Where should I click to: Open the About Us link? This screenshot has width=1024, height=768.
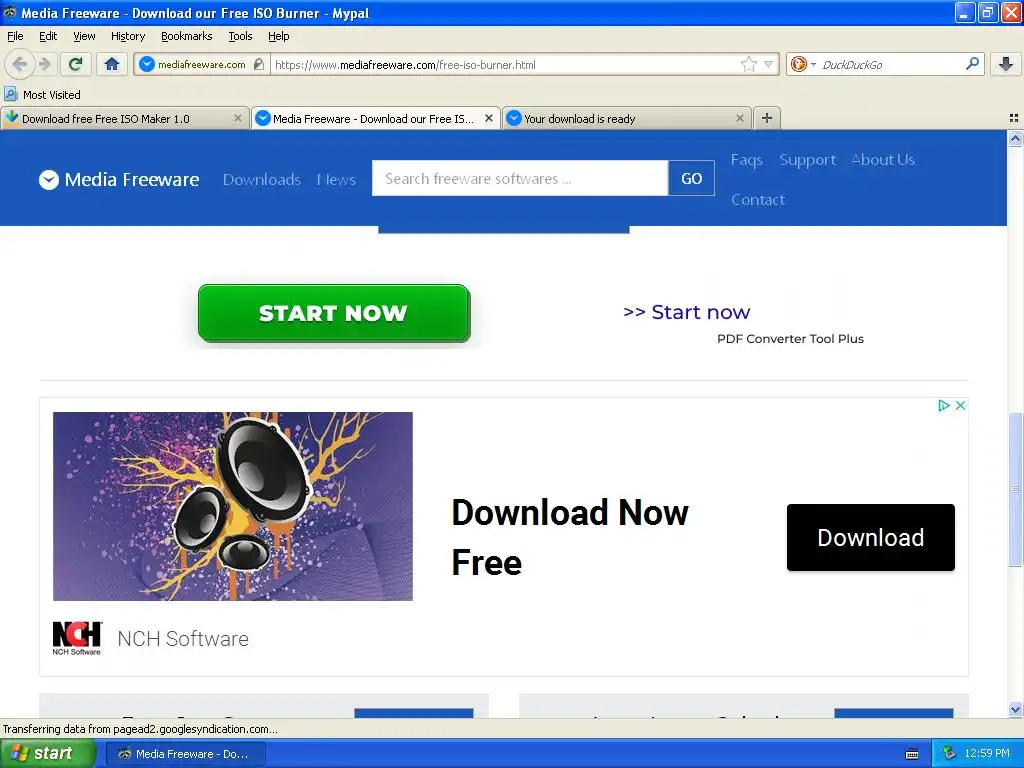point(883,160)
